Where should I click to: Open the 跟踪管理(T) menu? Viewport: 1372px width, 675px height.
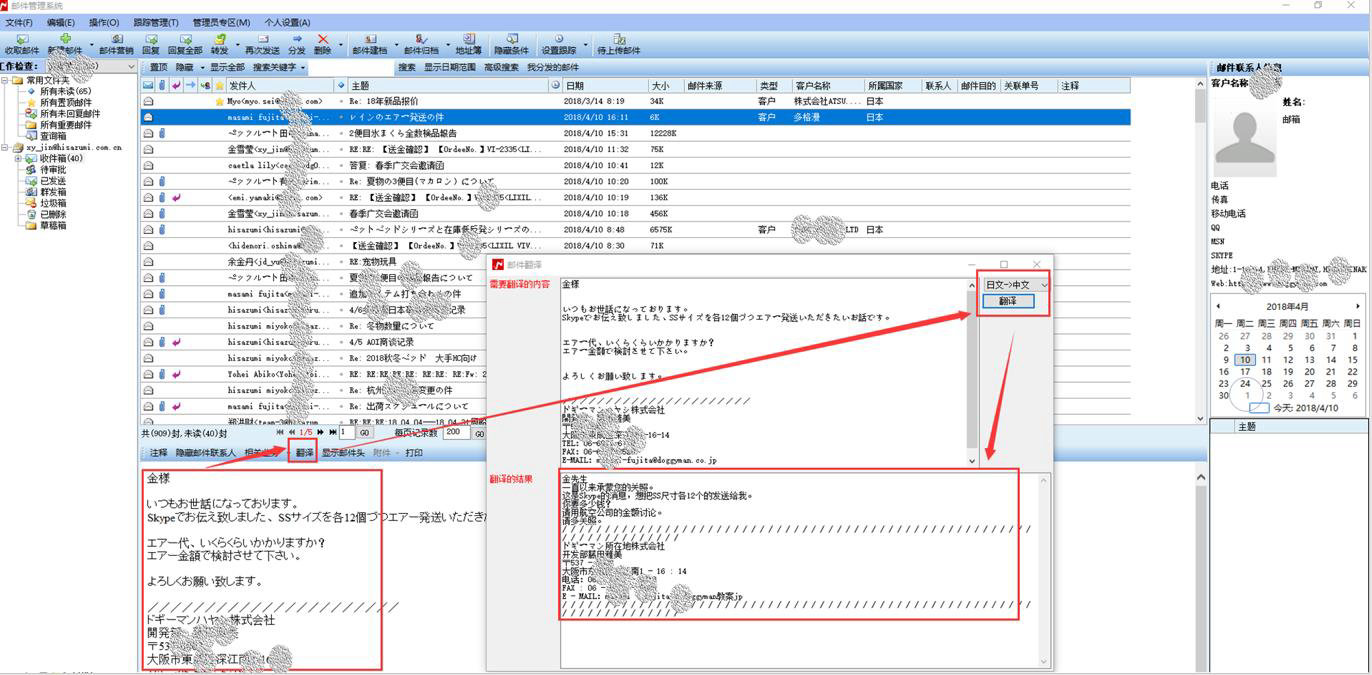pos(156,22)
